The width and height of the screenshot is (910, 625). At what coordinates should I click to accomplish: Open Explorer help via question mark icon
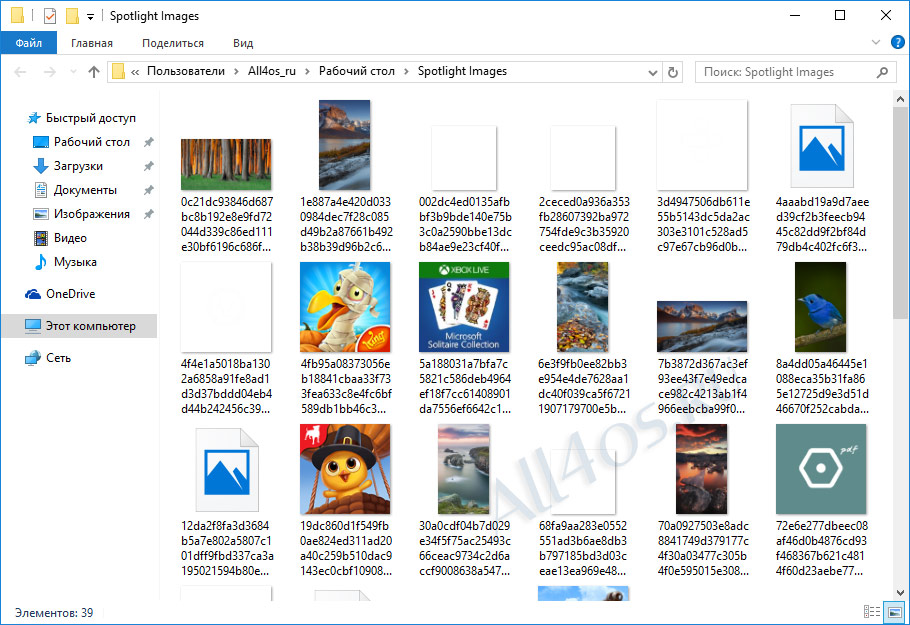897,42
